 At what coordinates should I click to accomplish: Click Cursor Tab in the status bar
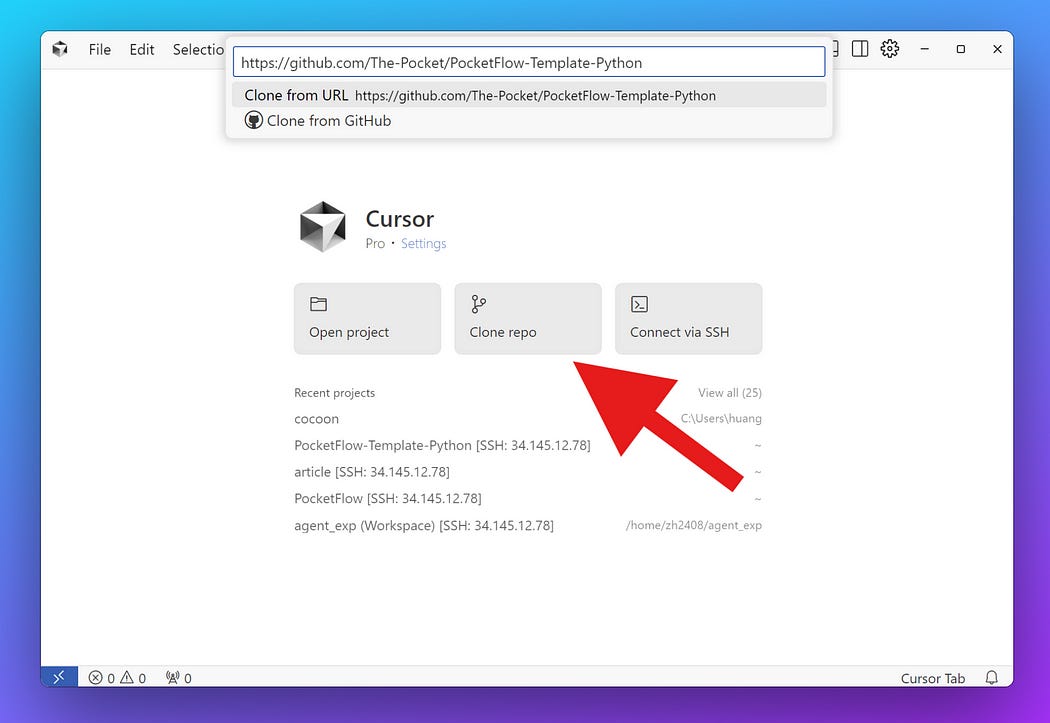click(932, 678)
